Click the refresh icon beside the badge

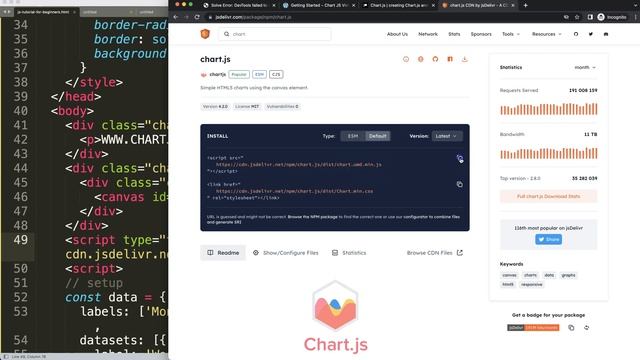tap(586, 328)
